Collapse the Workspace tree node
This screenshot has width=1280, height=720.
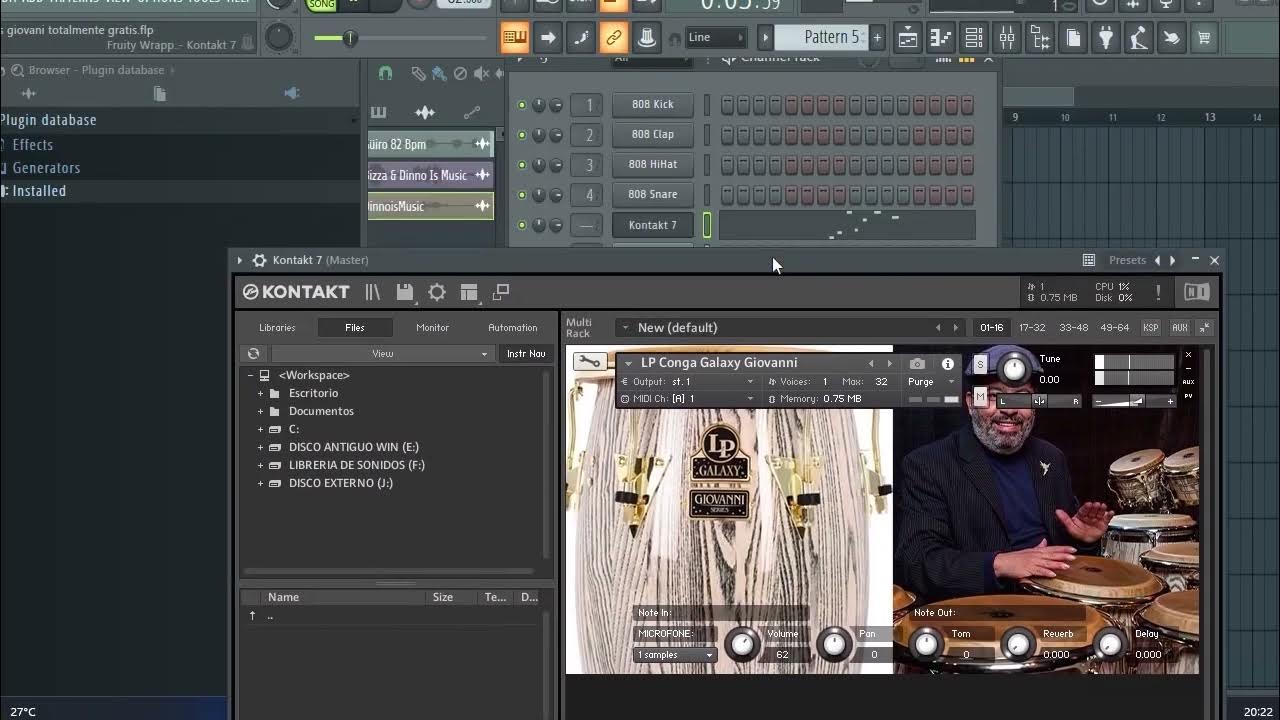pos(251,375)
